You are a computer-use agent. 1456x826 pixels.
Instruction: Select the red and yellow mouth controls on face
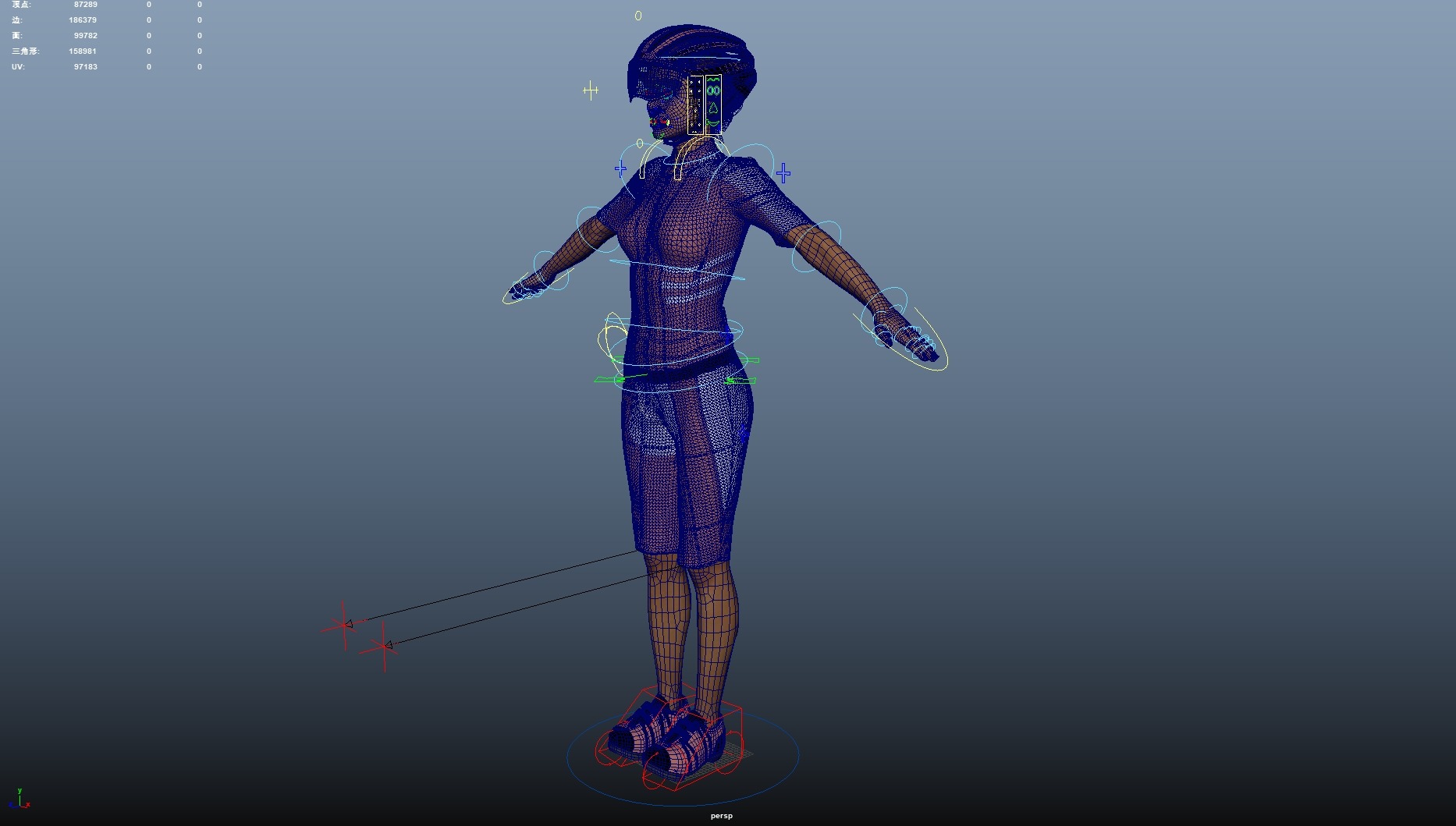tap(660, 122)
